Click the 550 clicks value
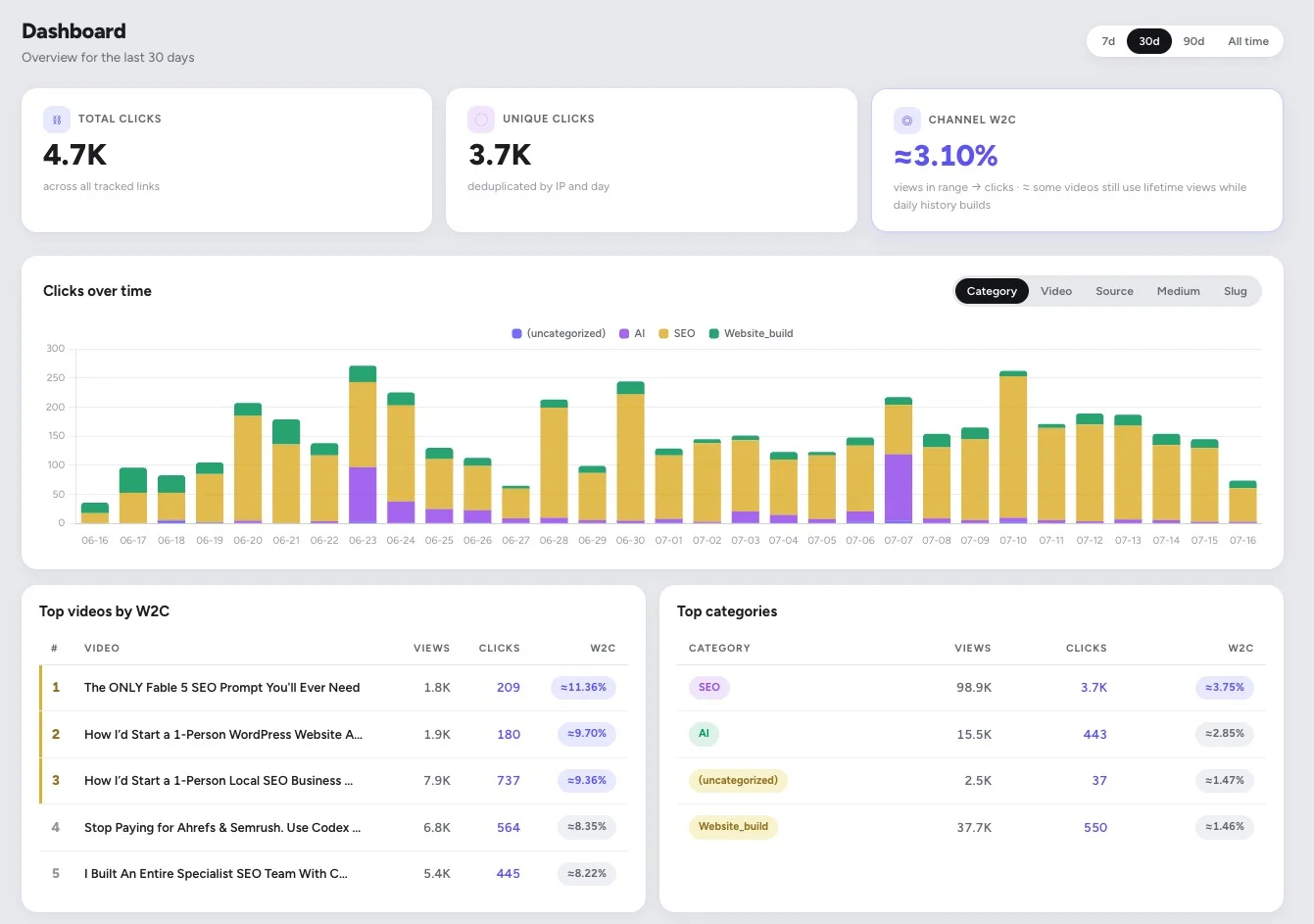 pos(1095,828)
